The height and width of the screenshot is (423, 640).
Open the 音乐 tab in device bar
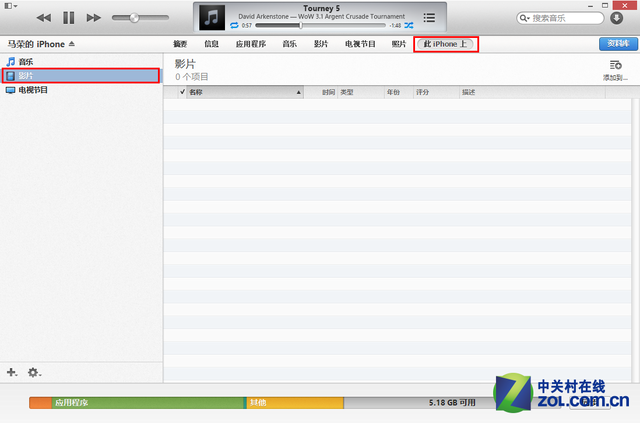[x=289, y=44]
